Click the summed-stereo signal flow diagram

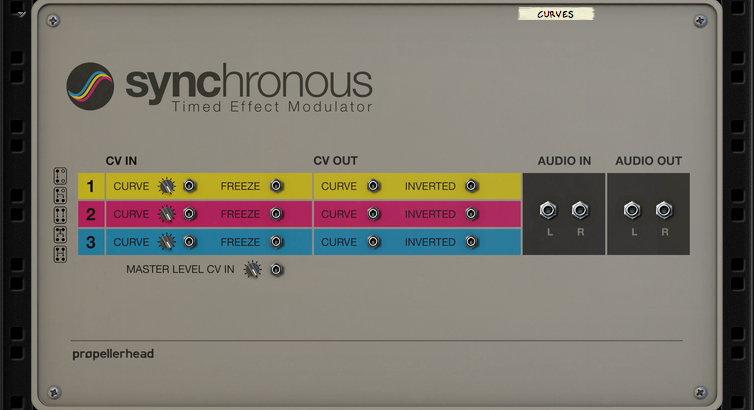point(60,235)
